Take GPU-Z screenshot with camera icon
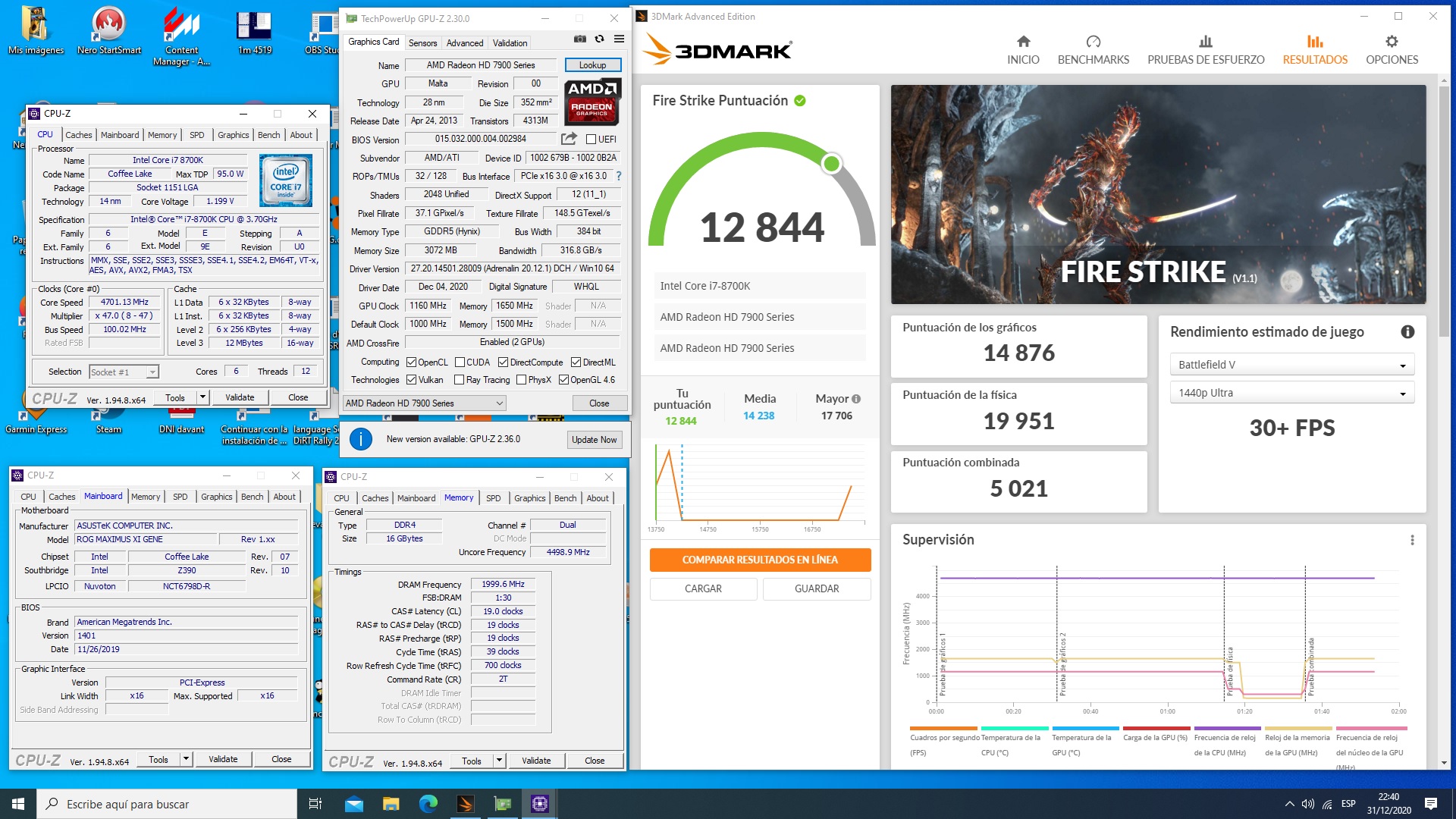The height and width of the screenshot is (819, 1456). click(579, 39)
